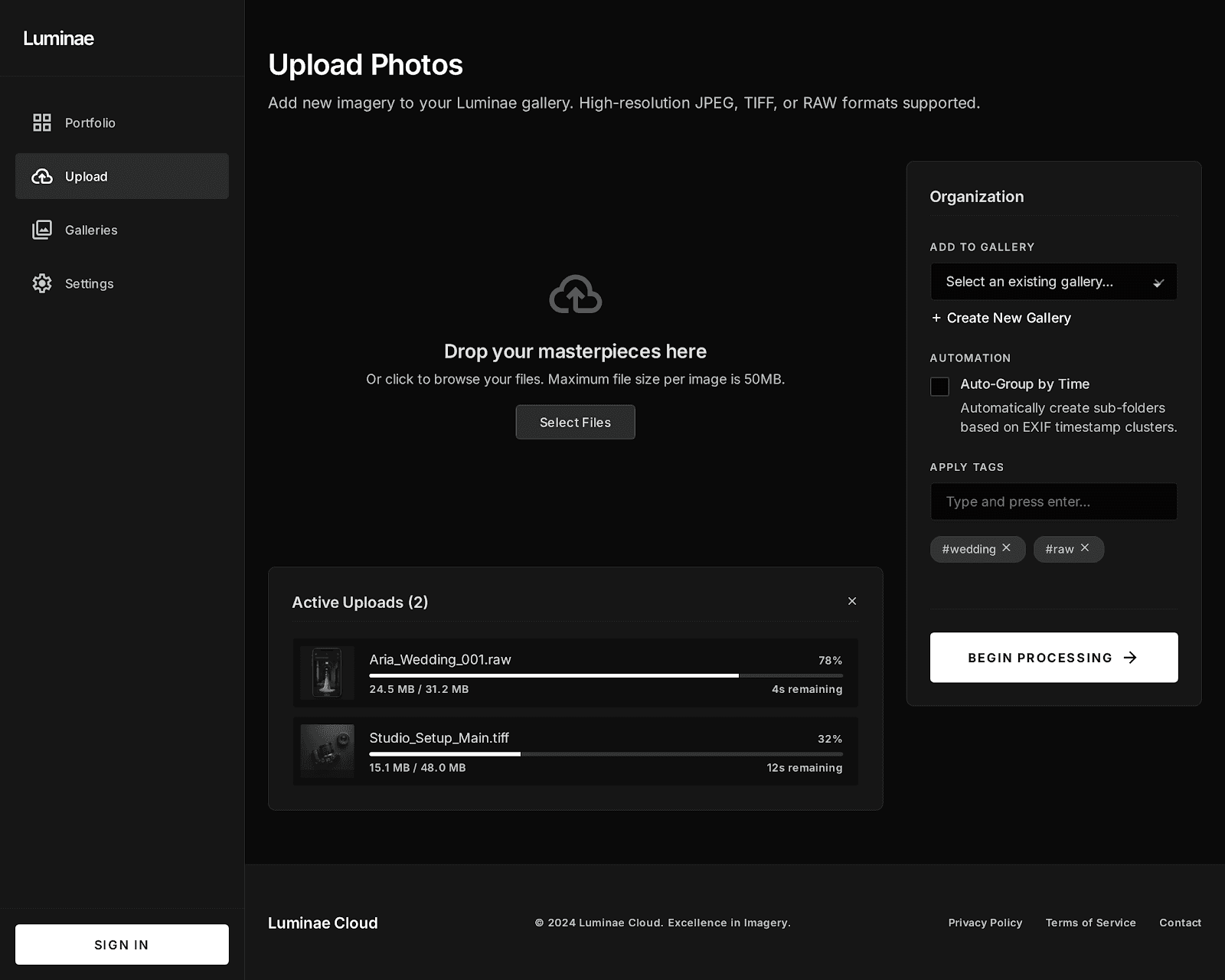Click the arrow icon on Begin Processing
The height and width of the screenshot is (980, 1225).
click(1131, 658)
